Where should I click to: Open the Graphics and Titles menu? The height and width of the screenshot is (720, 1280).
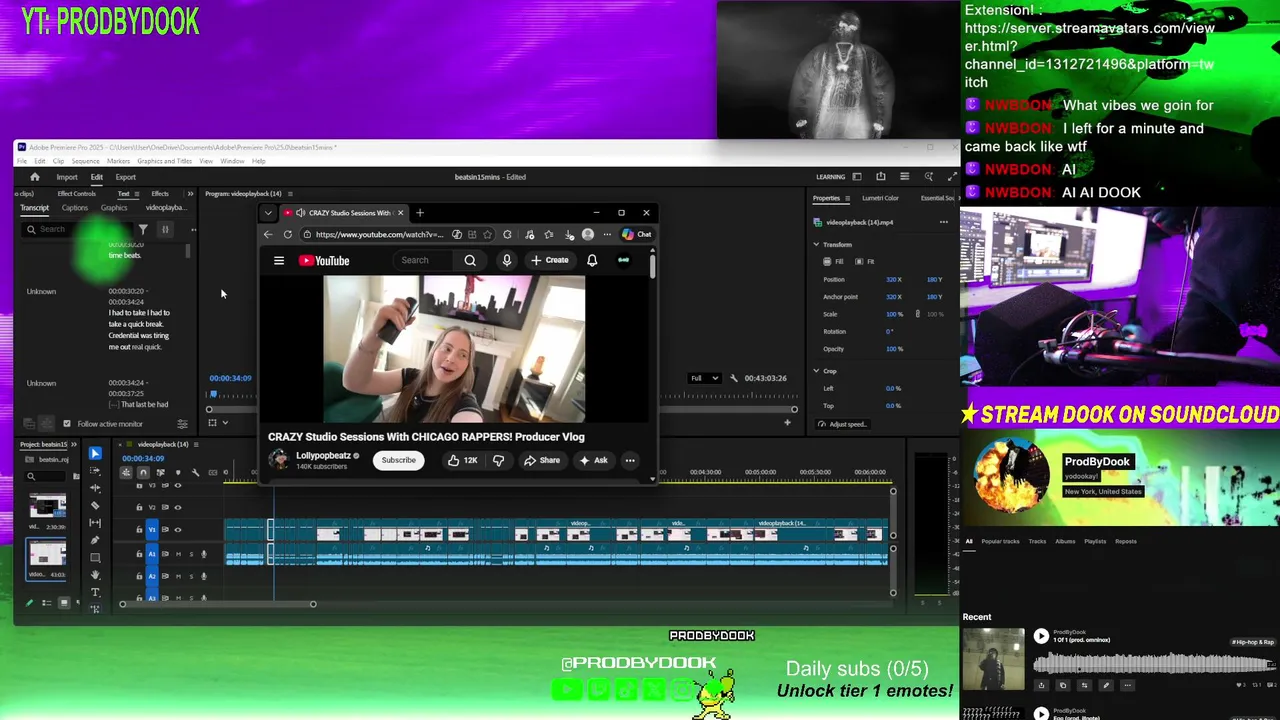click(164, 161)
